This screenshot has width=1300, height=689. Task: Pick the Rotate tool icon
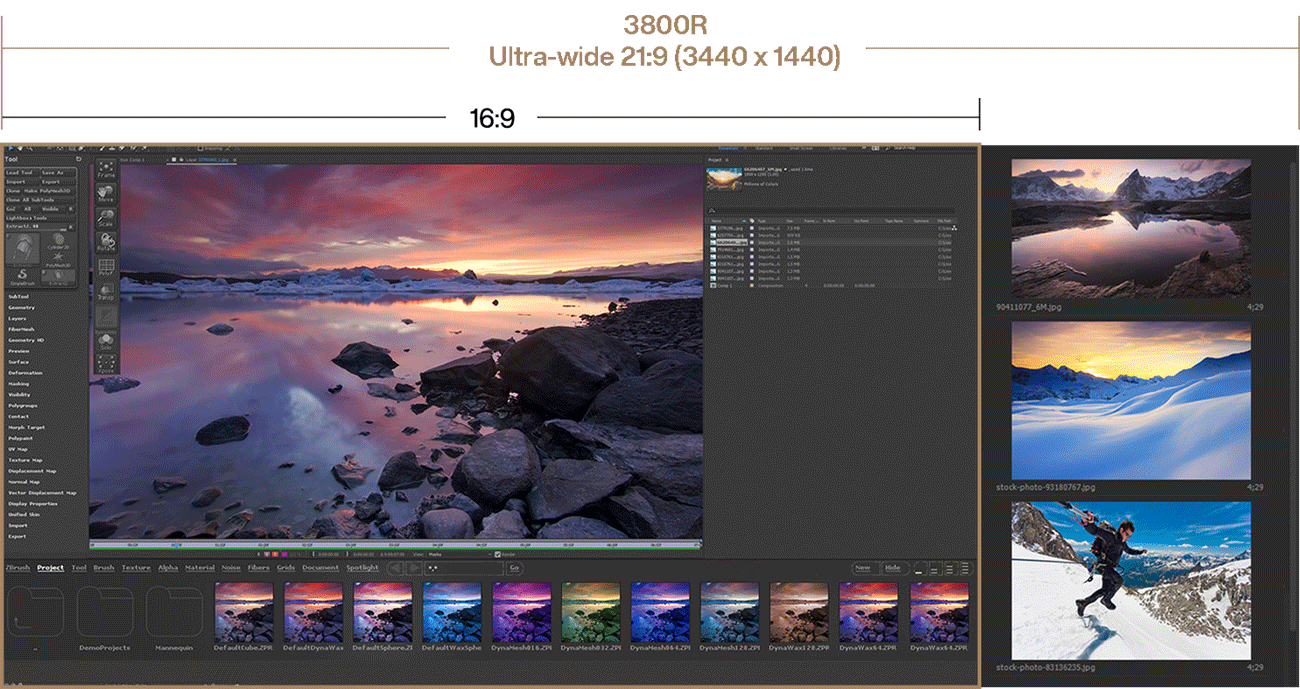[106, 243]
